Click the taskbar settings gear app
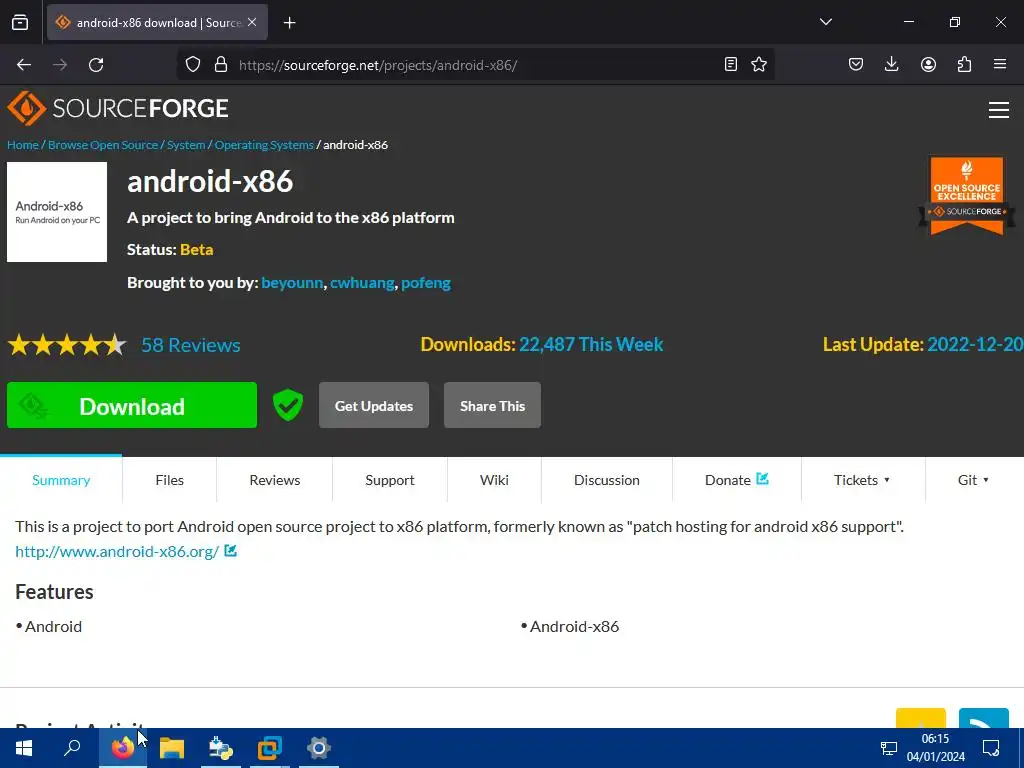This screenshot has width=1024, height=768. (319, 748)
